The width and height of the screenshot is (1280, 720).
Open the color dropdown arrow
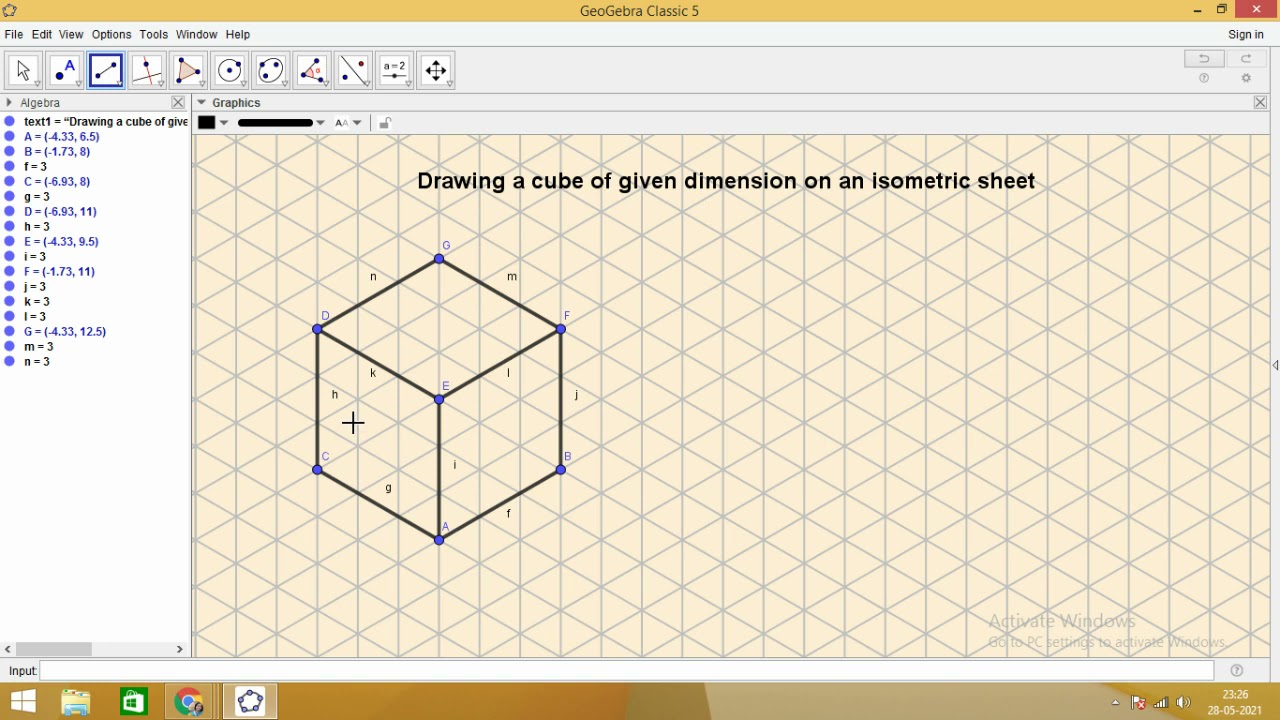pos(224,123)
